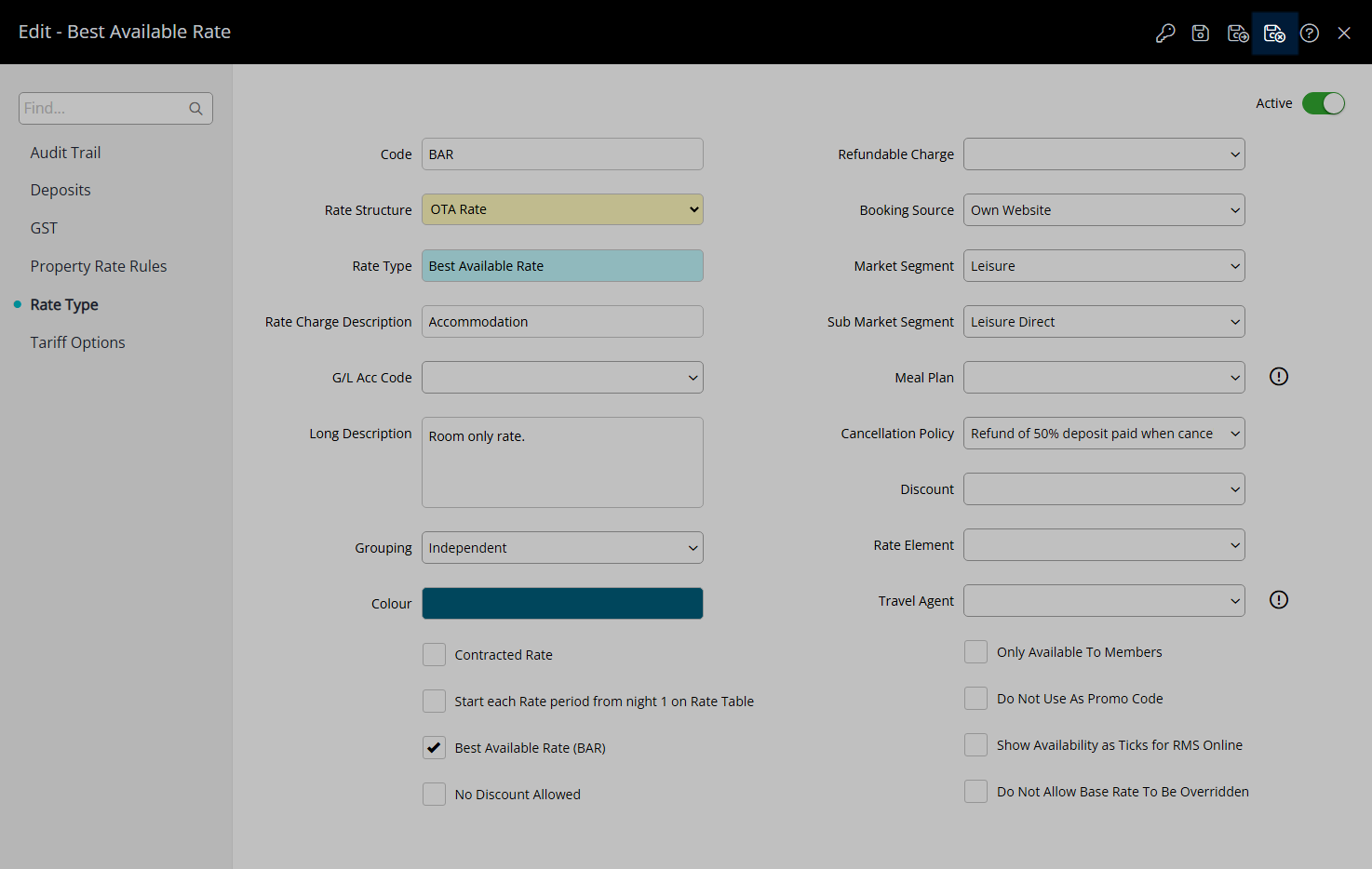This screenshot has height=869, width=1372.
Task: Select Rate Type in sidebar
Action: coord(64,304)
